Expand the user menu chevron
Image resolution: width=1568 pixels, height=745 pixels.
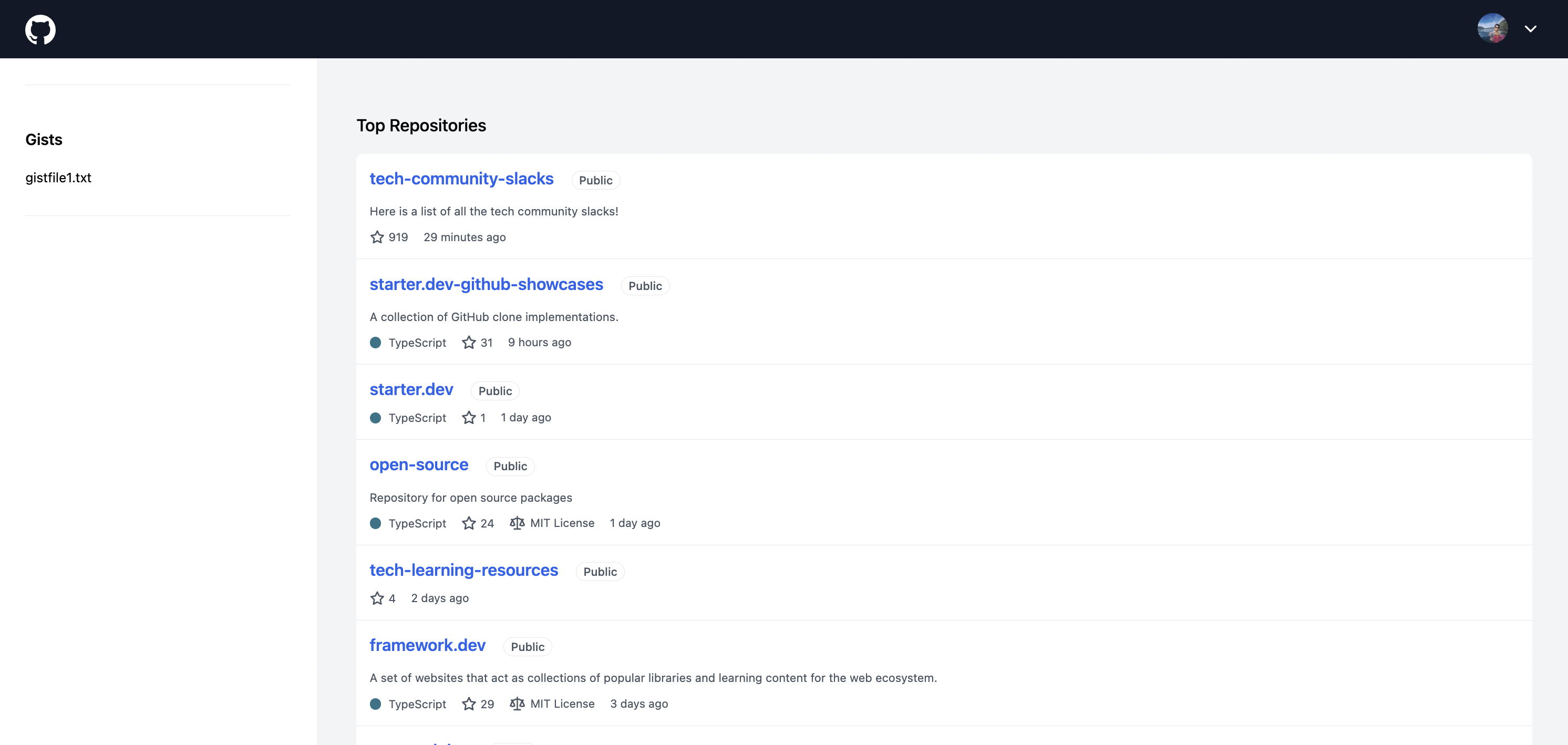(x=1530, y=28)
